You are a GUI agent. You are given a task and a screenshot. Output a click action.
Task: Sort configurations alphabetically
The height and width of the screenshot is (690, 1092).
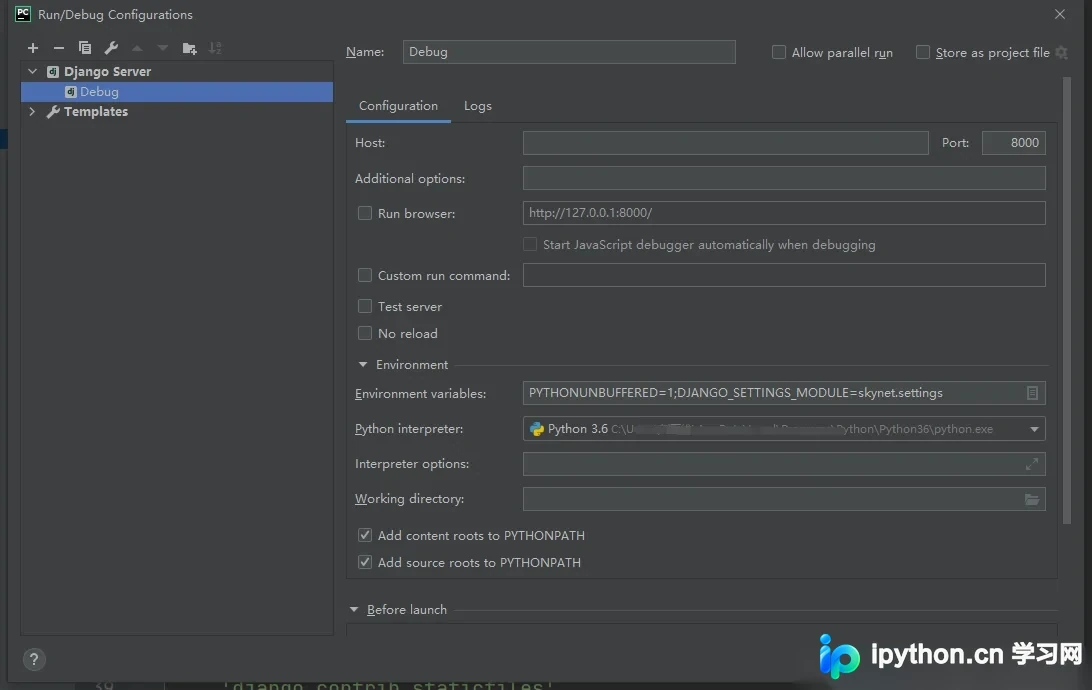(215, 48)
